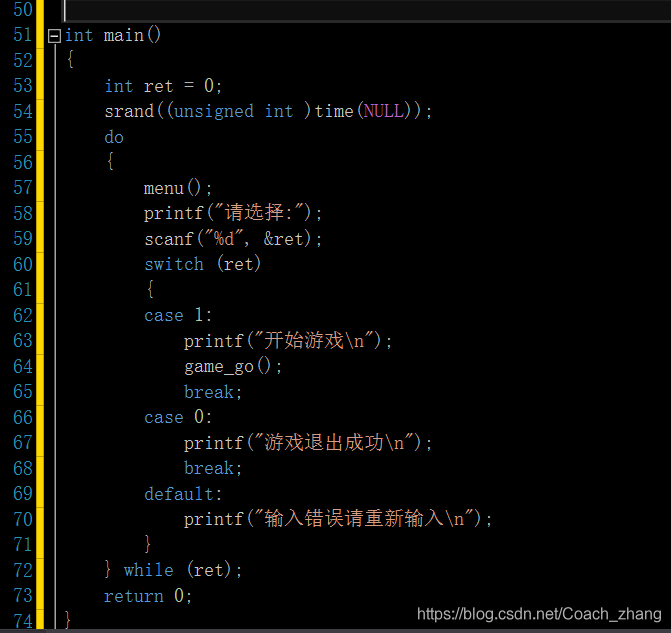Click the 'unsigned int' cast on line 54

click(233, 111)
